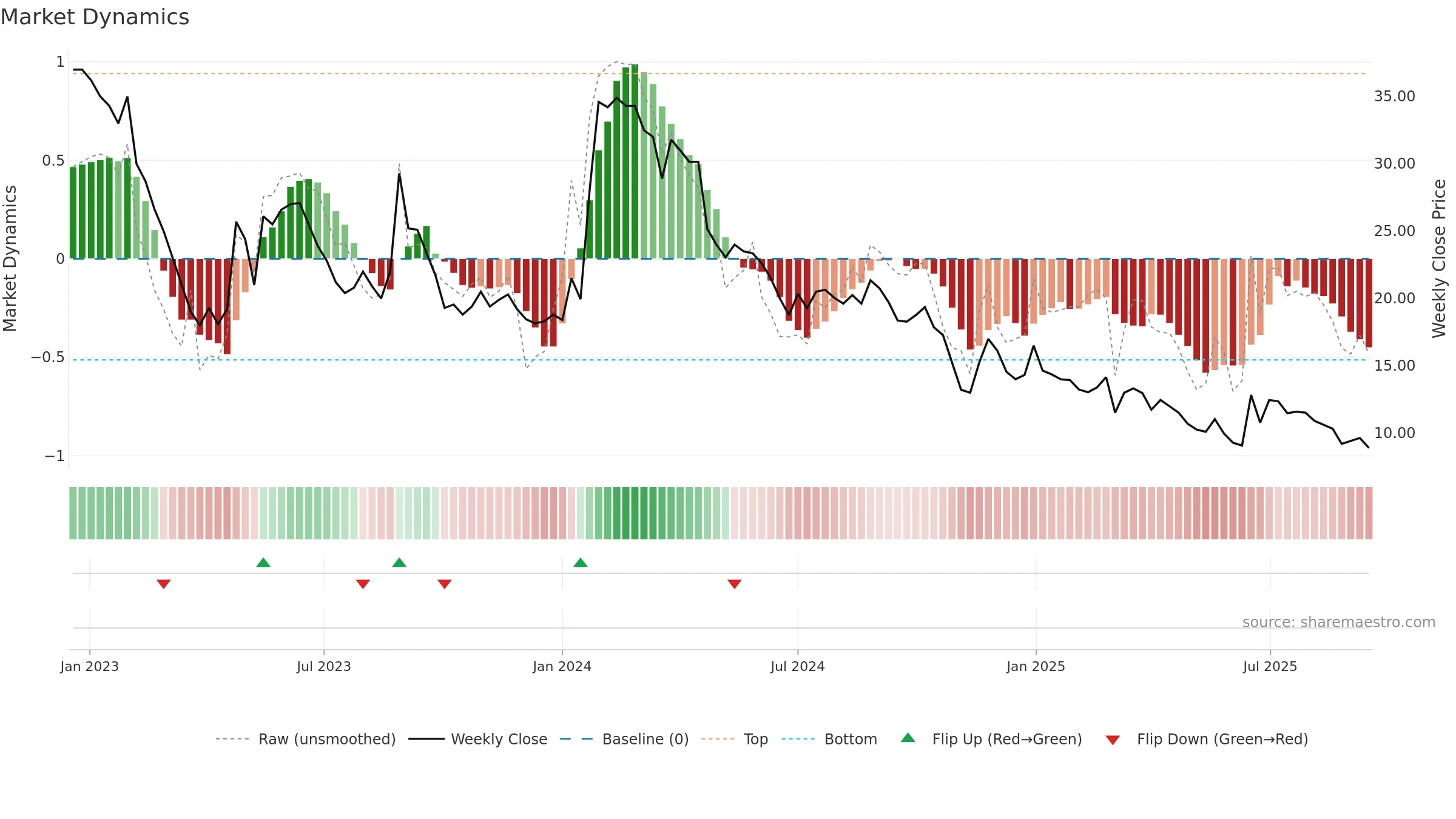Click the Jul 2025 x-axis label

(1270, 666)
